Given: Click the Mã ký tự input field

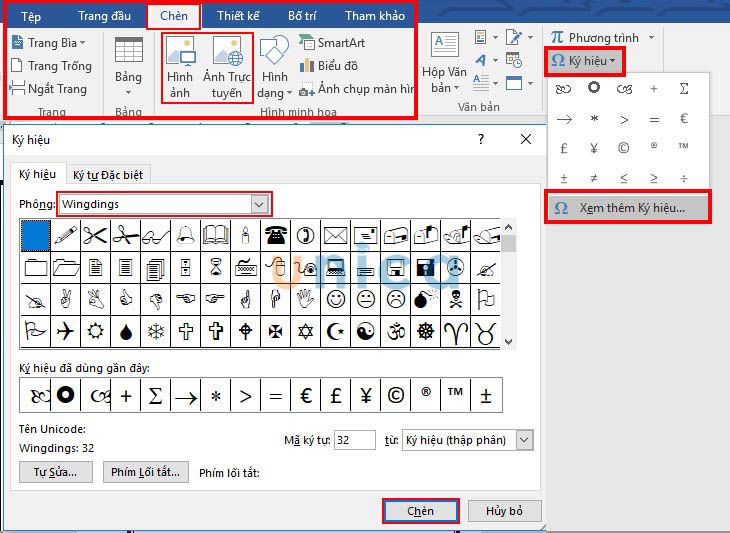Looking at the screenshot, I should pos(355,440).
